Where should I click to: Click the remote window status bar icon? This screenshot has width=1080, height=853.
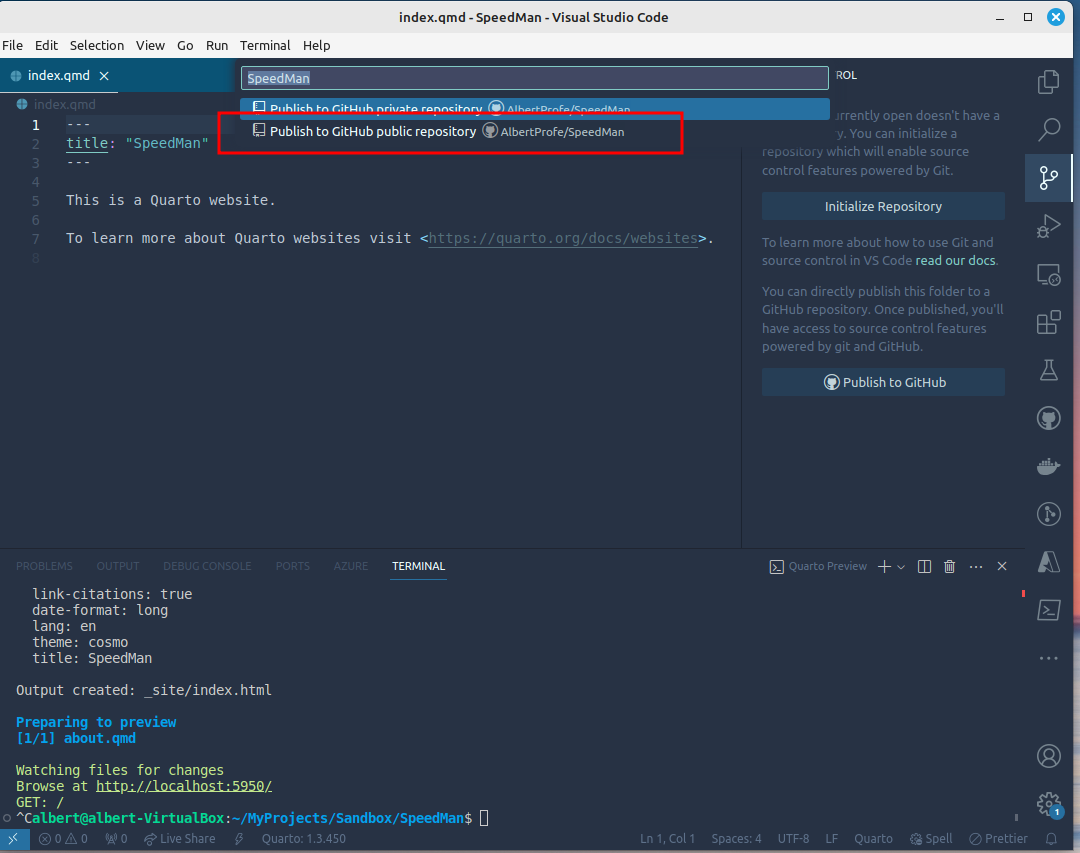pos(14,839)
